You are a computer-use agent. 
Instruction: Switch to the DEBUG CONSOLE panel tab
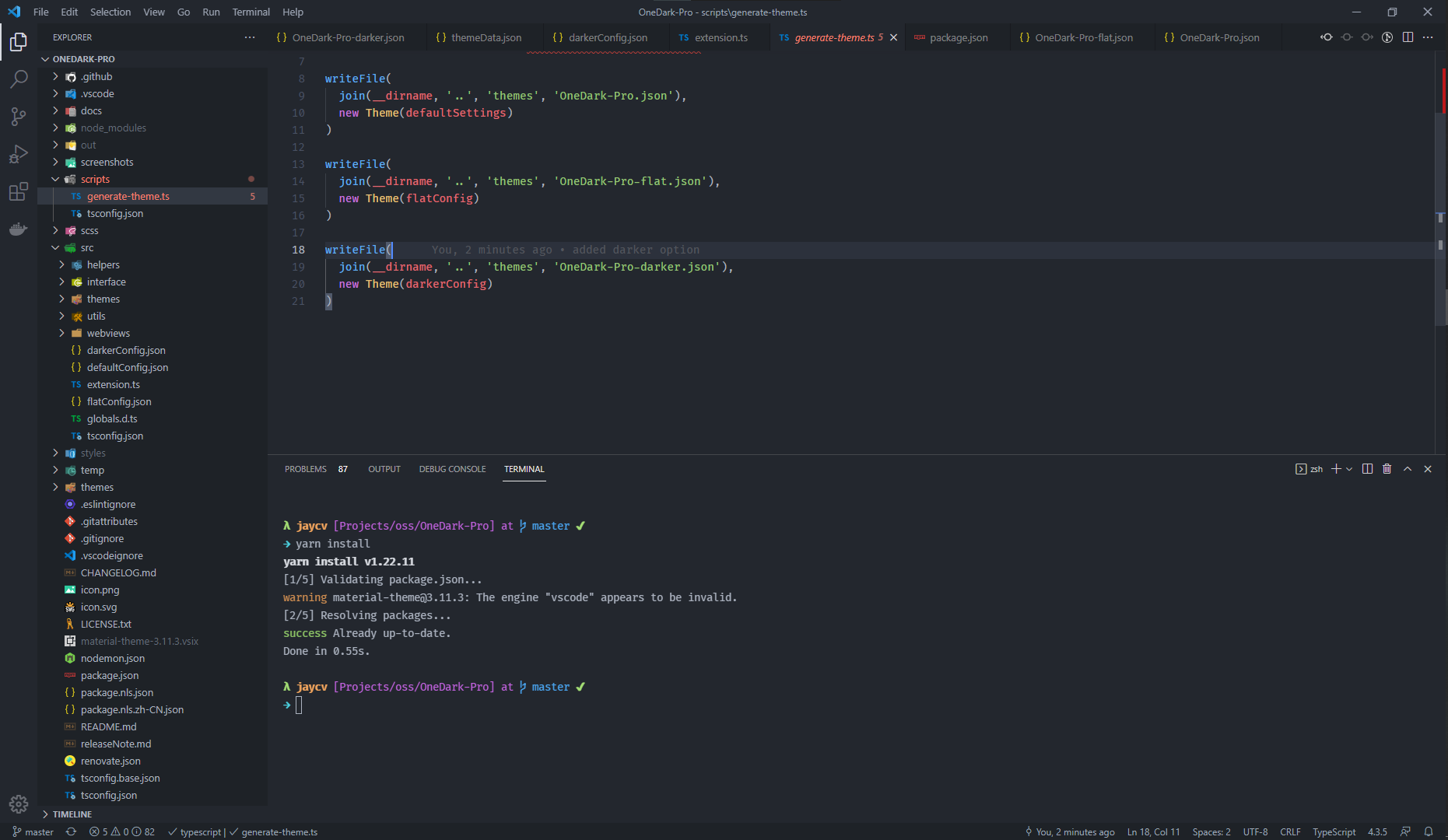tap(452, 469)
